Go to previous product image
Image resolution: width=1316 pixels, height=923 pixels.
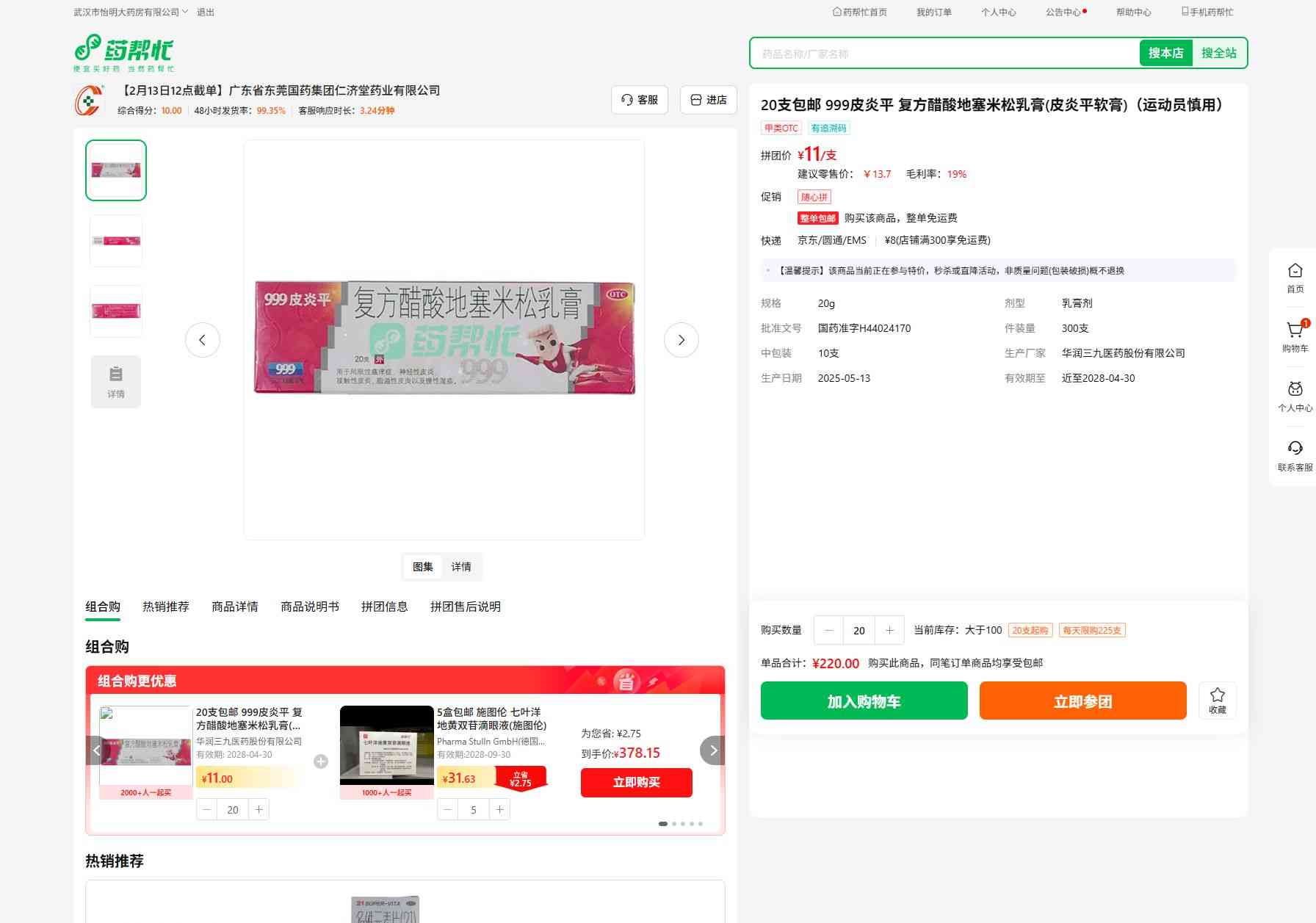point(203,340)
